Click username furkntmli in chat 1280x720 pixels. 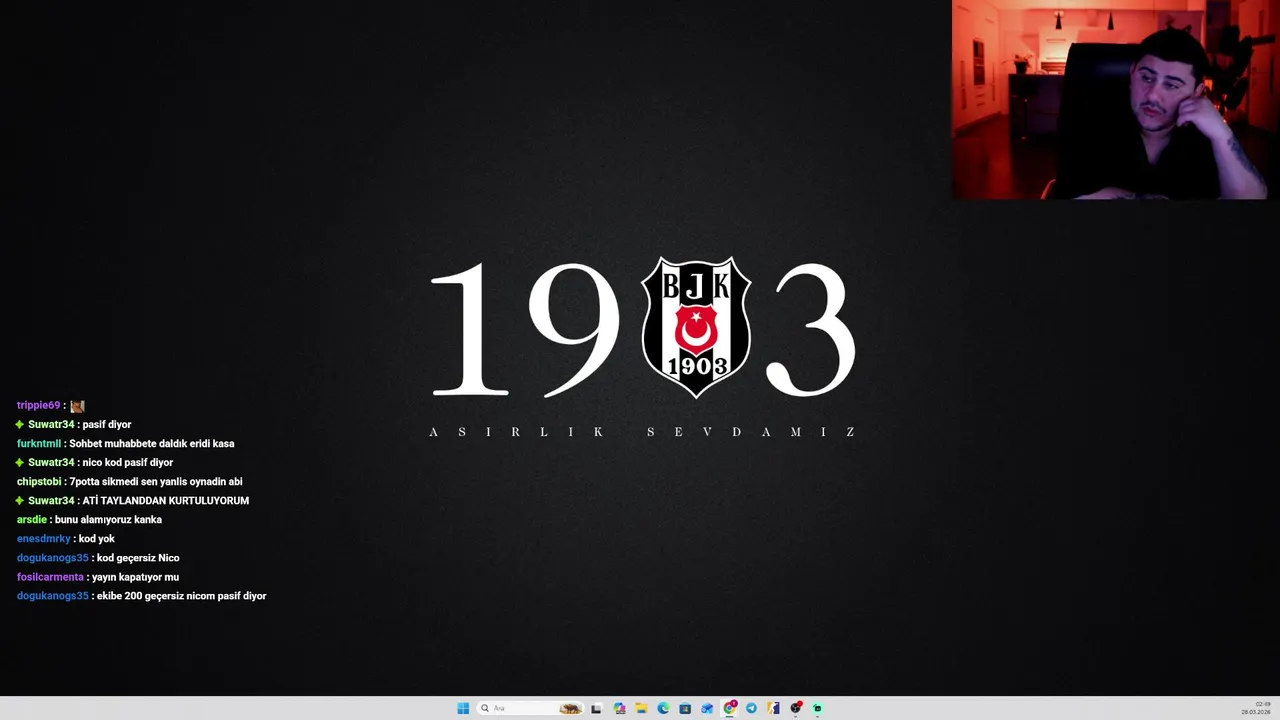pyautogui.click(x=39, y=443)
